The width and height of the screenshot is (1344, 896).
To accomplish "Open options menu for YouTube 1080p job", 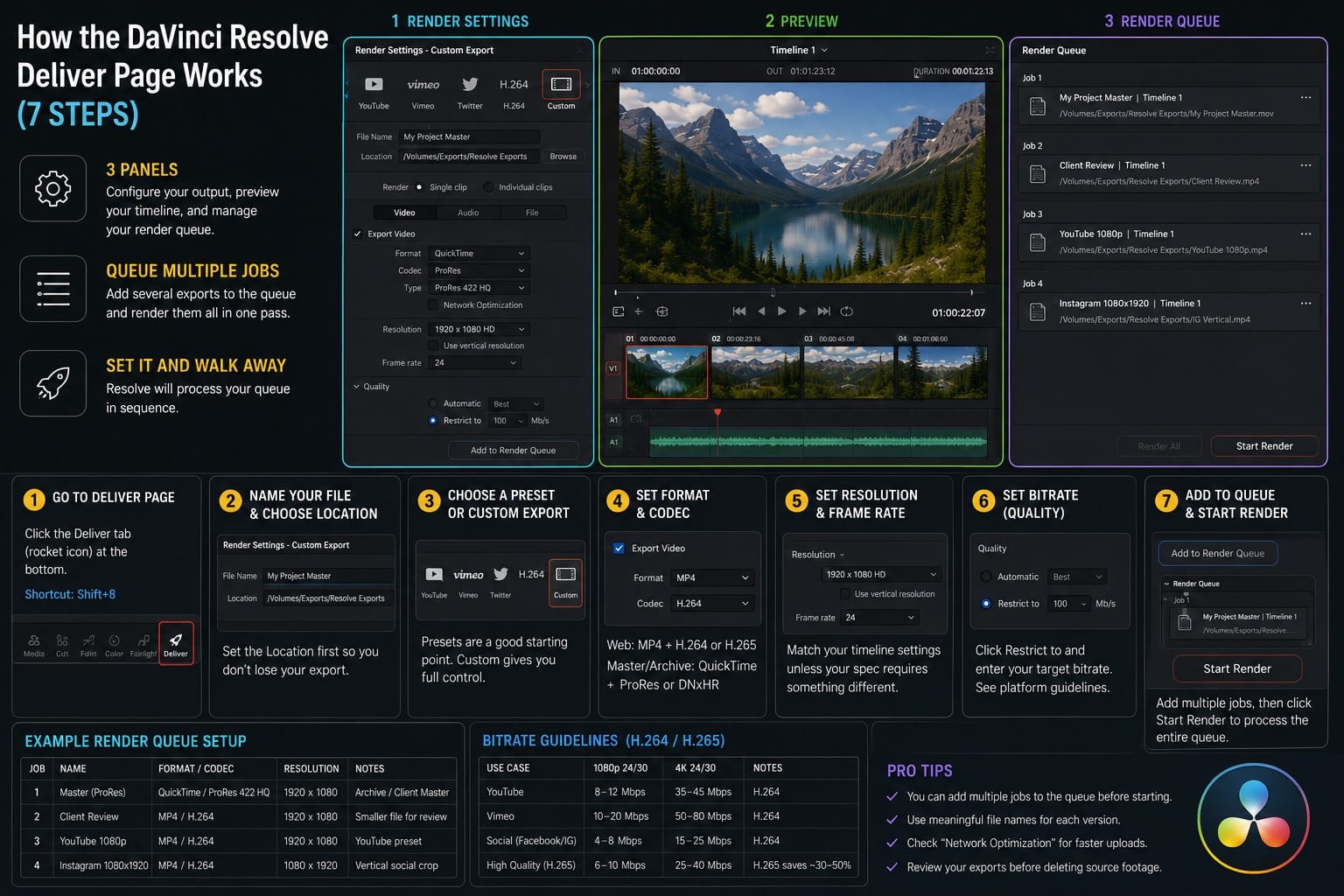I will pos(1305,234).
